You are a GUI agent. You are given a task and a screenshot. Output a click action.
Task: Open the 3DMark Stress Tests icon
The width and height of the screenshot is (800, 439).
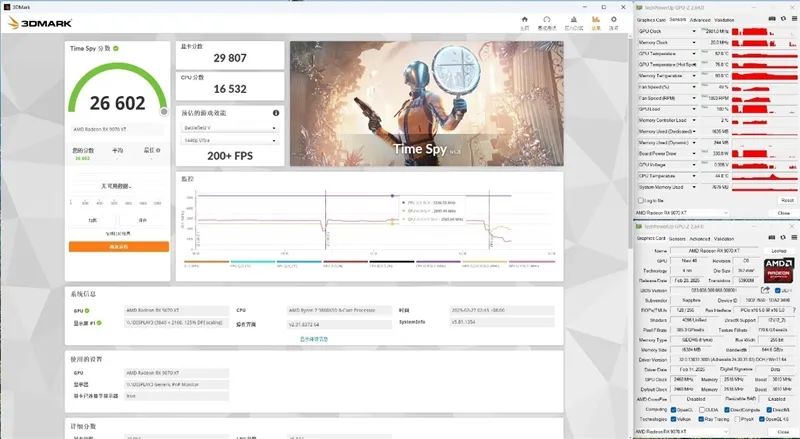click(573, 19)
